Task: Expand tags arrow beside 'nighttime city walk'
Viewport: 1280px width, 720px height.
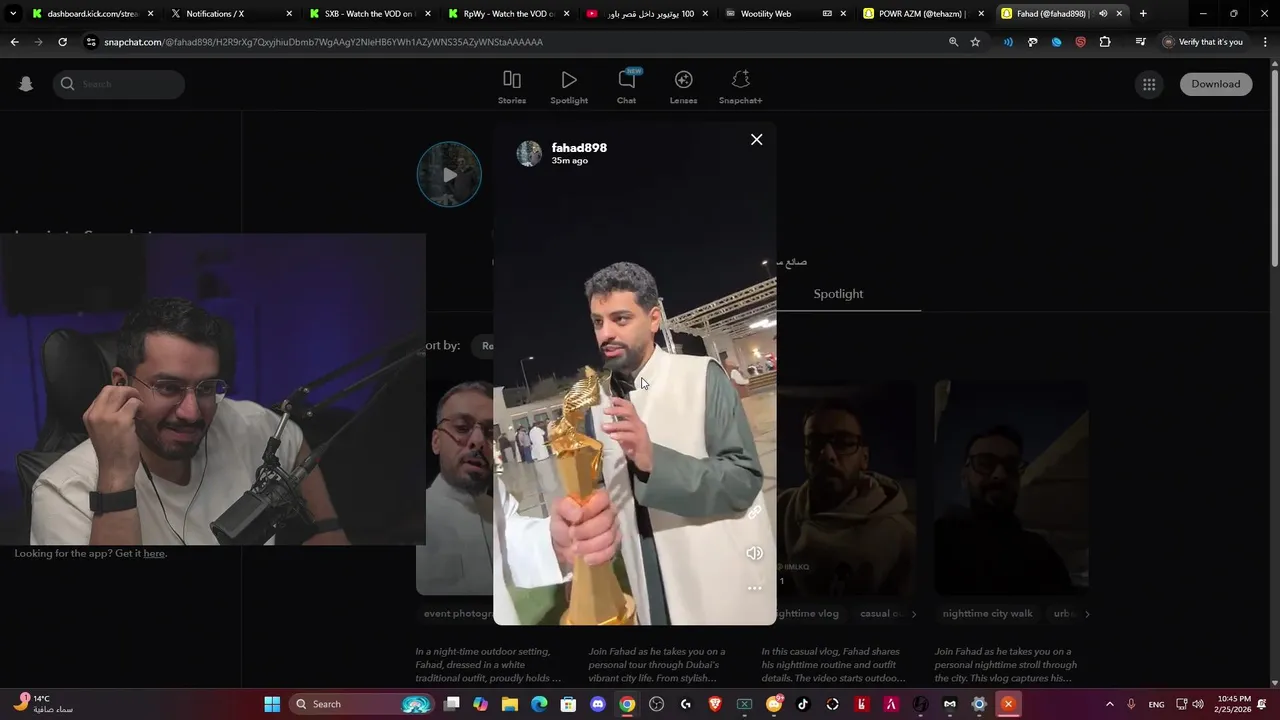Action: click(1087, 614)
